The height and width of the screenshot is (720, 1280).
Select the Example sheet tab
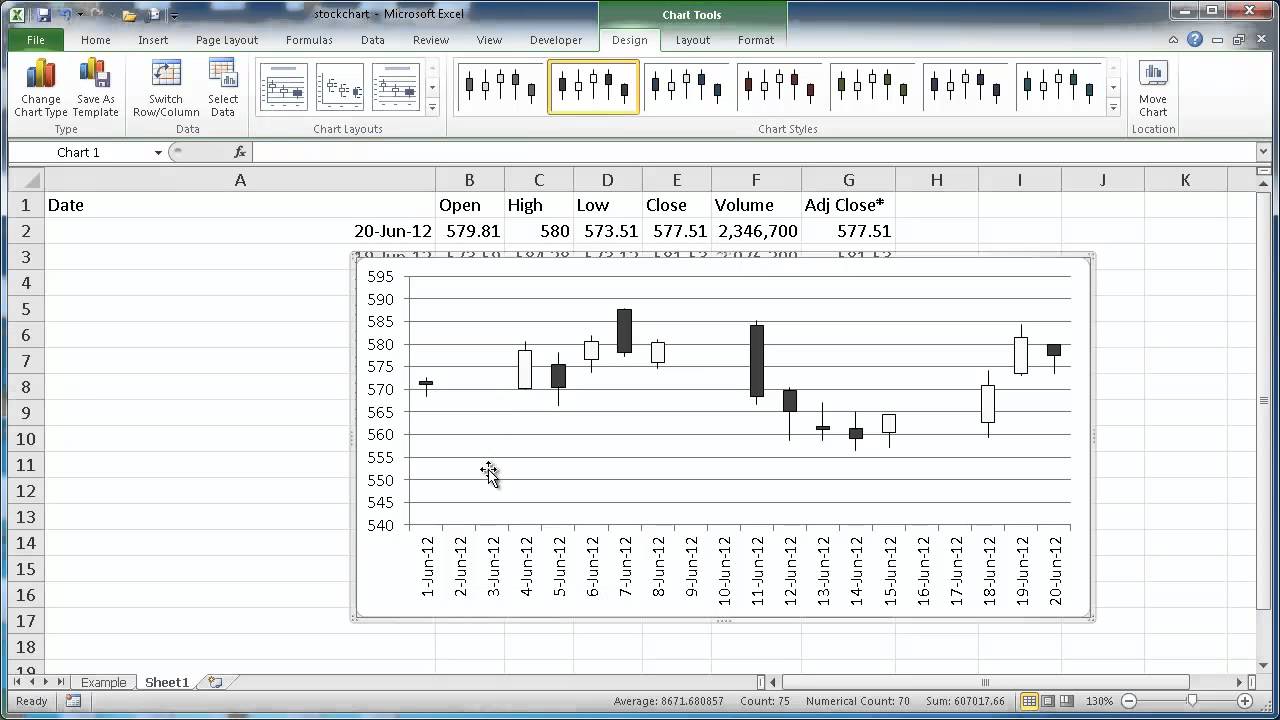coord(104,682)
